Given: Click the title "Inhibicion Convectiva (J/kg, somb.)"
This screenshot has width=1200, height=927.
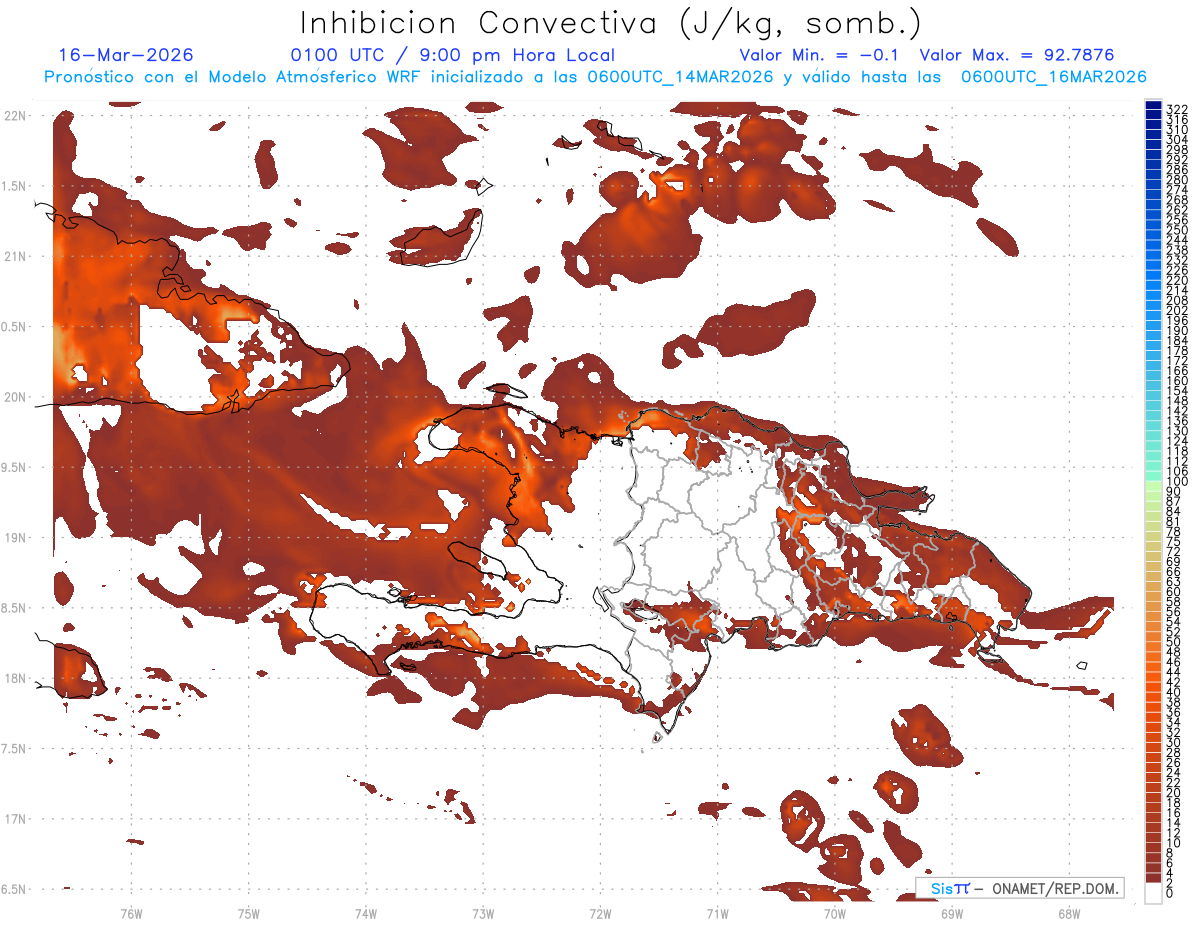Looking at the screenshot, I should point(611,24).
